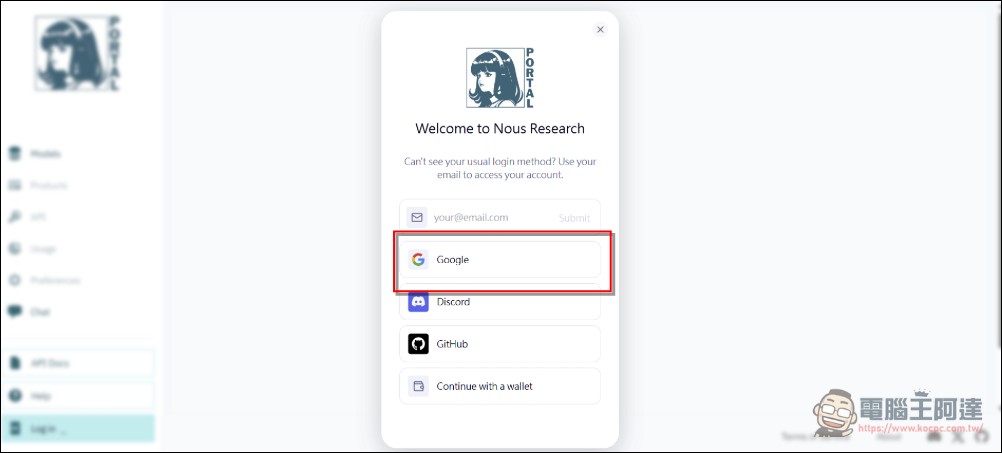Close the login dialog with X

click(600, 30)
